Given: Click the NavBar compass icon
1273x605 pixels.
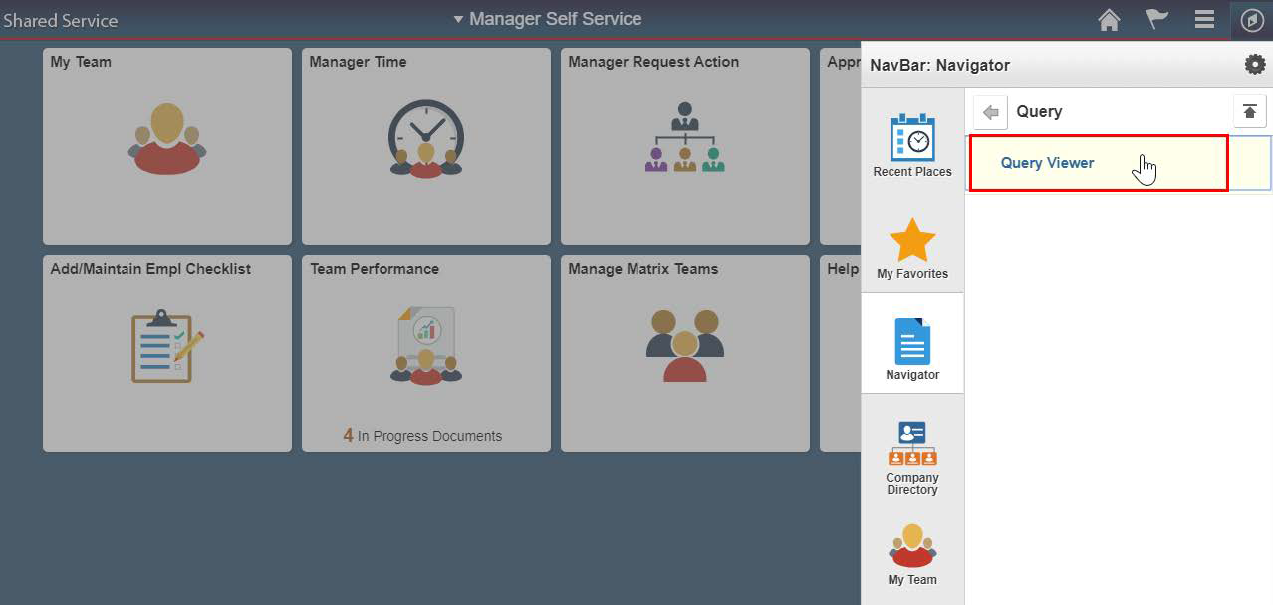Looking at the screenshot, I should pyautogui.click(x=1251, y=19).
